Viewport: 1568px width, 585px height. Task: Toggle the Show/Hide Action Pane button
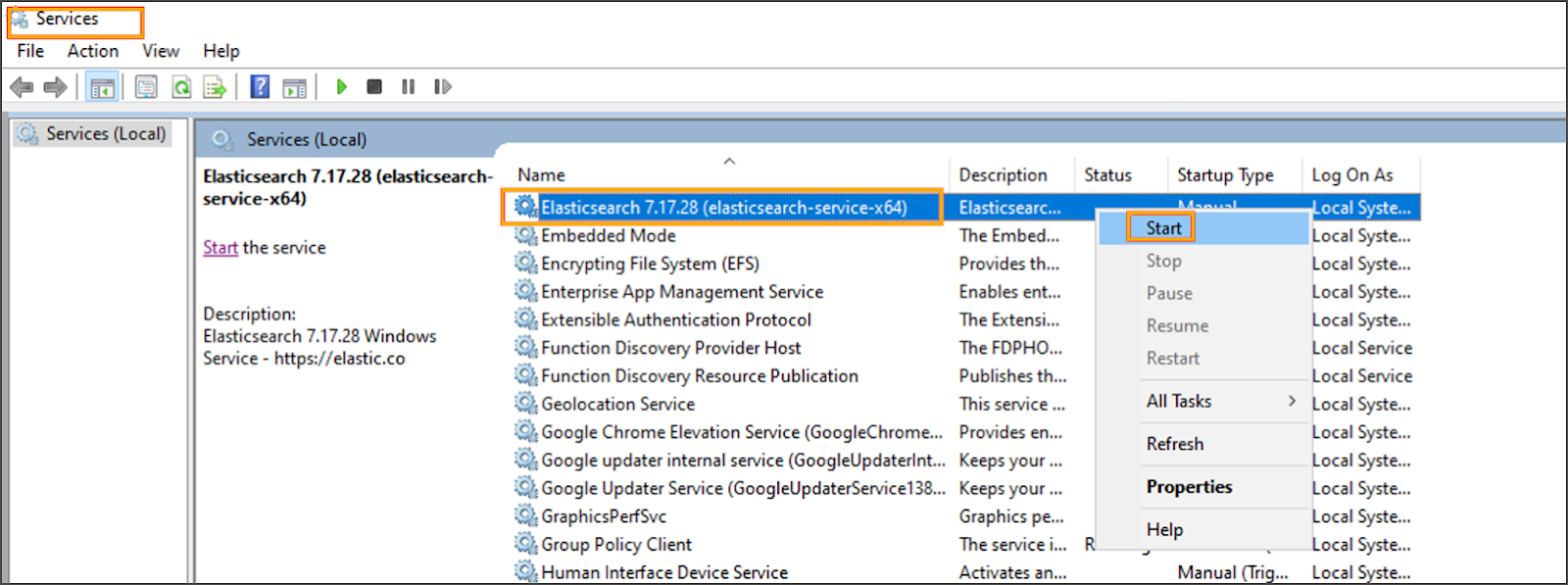[x=294, y=87]
